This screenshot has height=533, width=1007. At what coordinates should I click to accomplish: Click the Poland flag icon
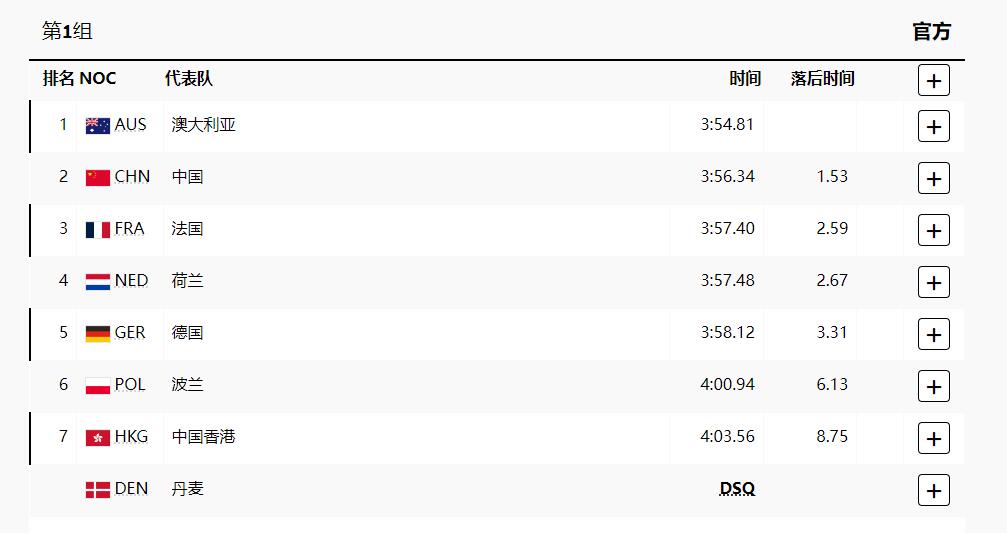click(x=97, y=386)
